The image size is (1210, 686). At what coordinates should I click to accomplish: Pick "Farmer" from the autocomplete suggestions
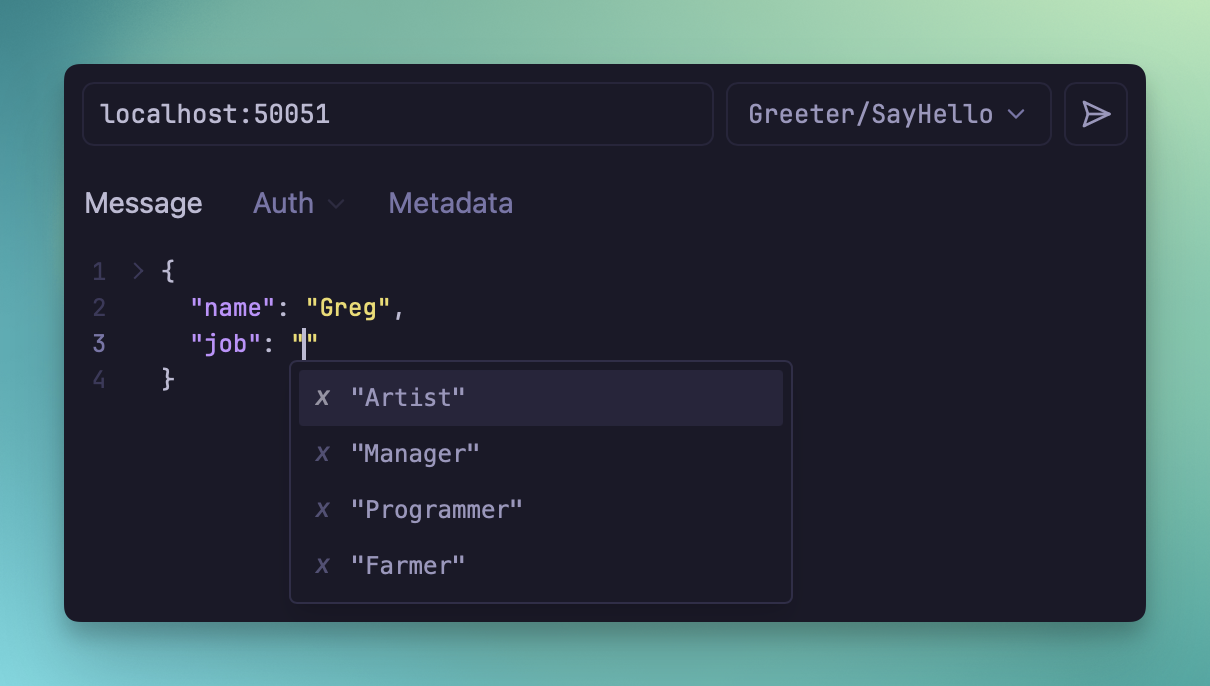[x=408, y=566]
